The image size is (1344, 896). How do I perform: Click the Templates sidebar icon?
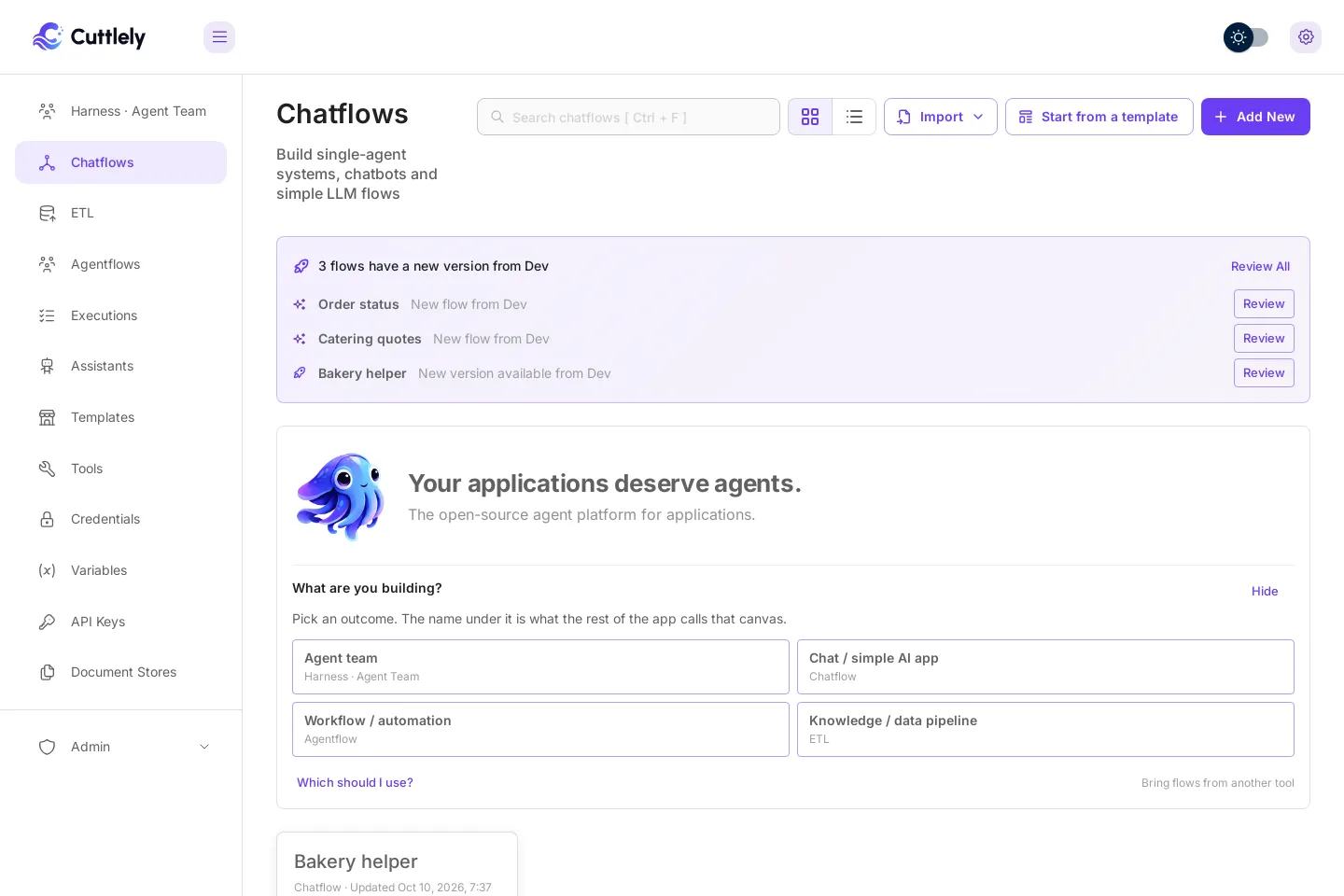coord(47,417)
